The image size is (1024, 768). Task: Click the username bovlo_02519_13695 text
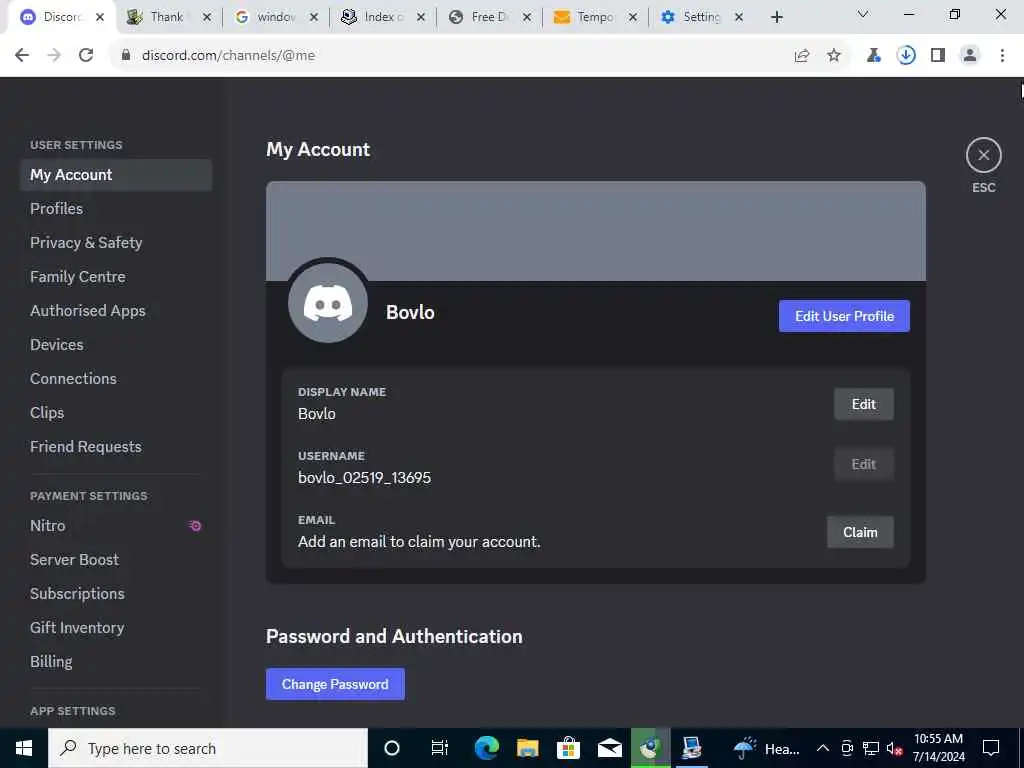364,478
